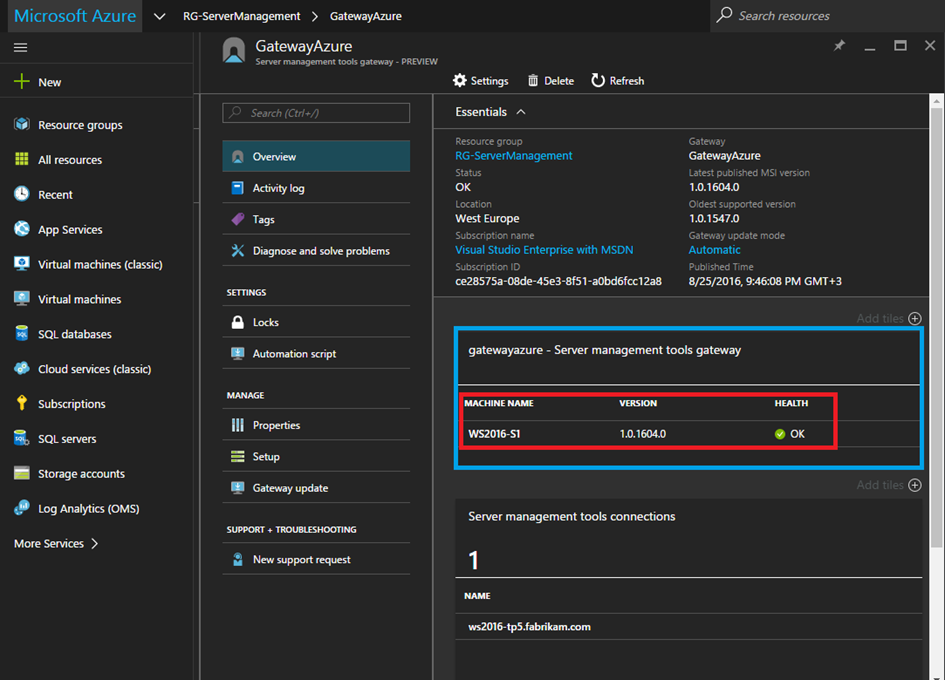The image size is (945, 680).
Task: Click the green plus icon next to New
Action: 22,81
